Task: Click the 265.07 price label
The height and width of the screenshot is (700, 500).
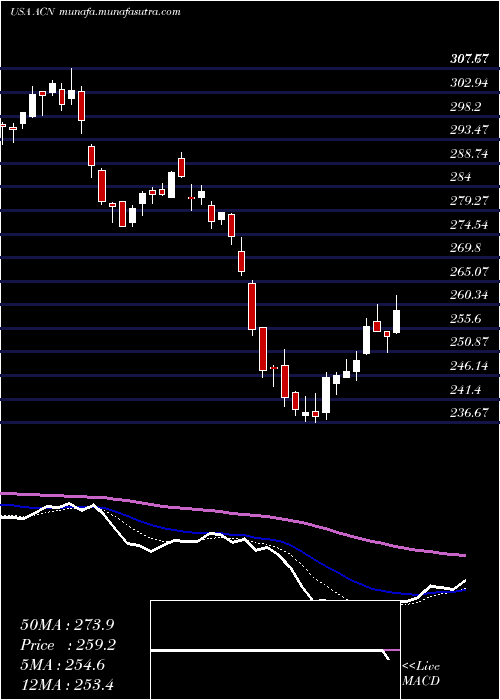Action: pyautogui.click(x=469, y=271)
